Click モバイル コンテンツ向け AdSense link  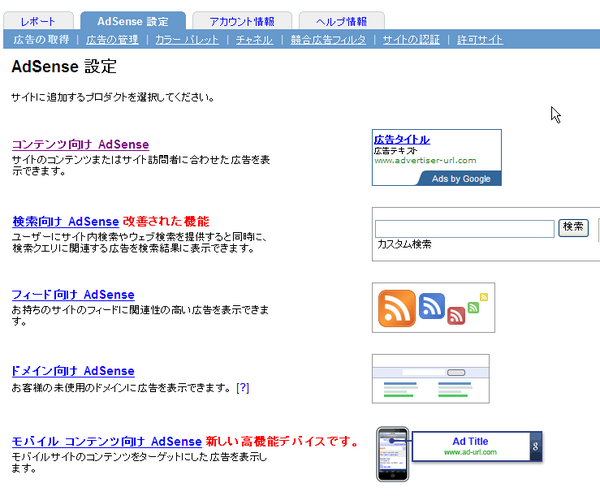point(107,441)
